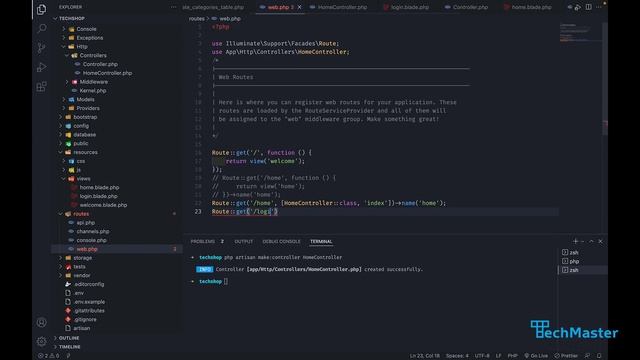Image resolution: width=640 pixels, height=360 pixels.
Task: Expand the database folder
Action: click(84, 135)
